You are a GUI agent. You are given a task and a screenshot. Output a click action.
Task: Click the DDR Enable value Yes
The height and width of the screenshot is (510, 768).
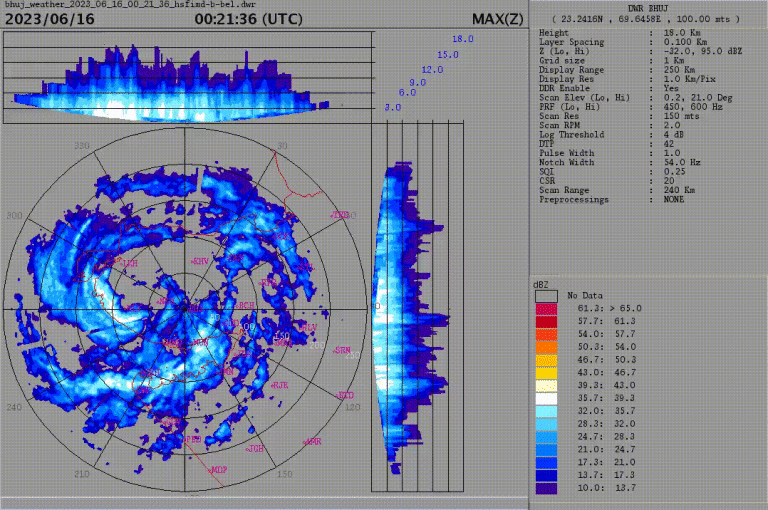click(671, 89)
